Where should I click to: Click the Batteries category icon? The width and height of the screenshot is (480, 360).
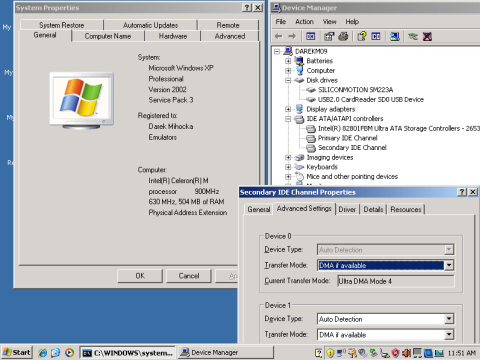pyautogui.click(x=299, y=61)
